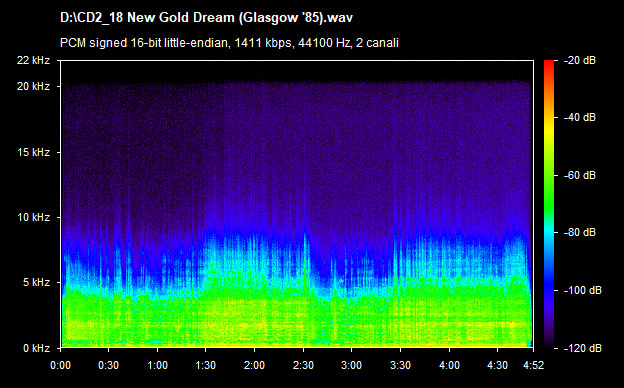Click the 22 kHz frequency axis label
624x388 pixels.
coord(33,60)
